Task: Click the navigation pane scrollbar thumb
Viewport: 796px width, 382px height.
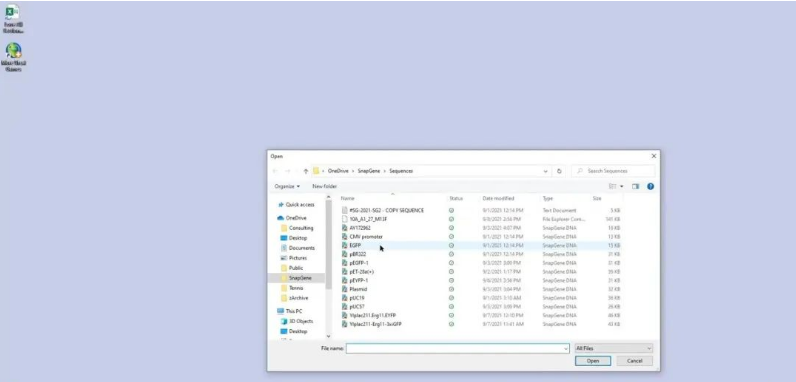Action: click(x=328, y=244)
